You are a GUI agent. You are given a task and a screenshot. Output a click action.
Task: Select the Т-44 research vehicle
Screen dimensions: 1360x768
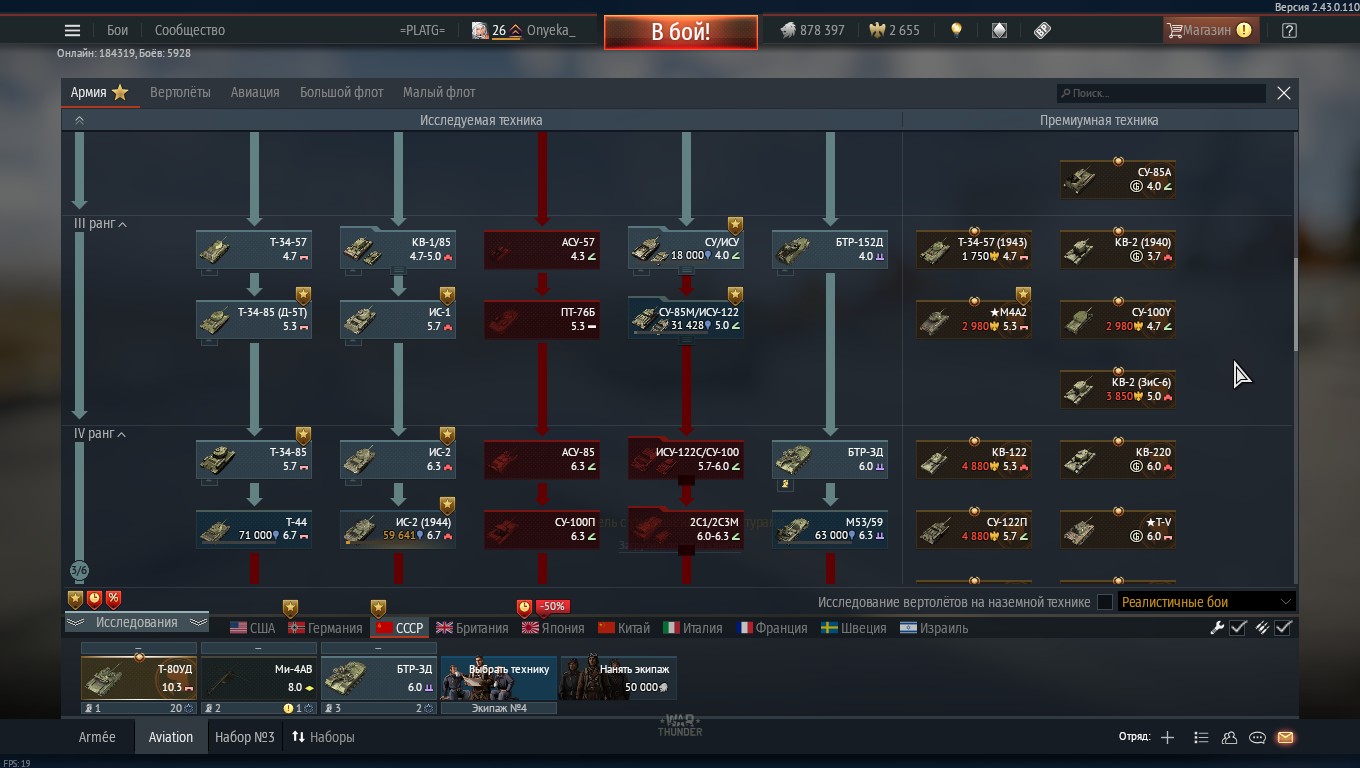click(x=254, y=529)
